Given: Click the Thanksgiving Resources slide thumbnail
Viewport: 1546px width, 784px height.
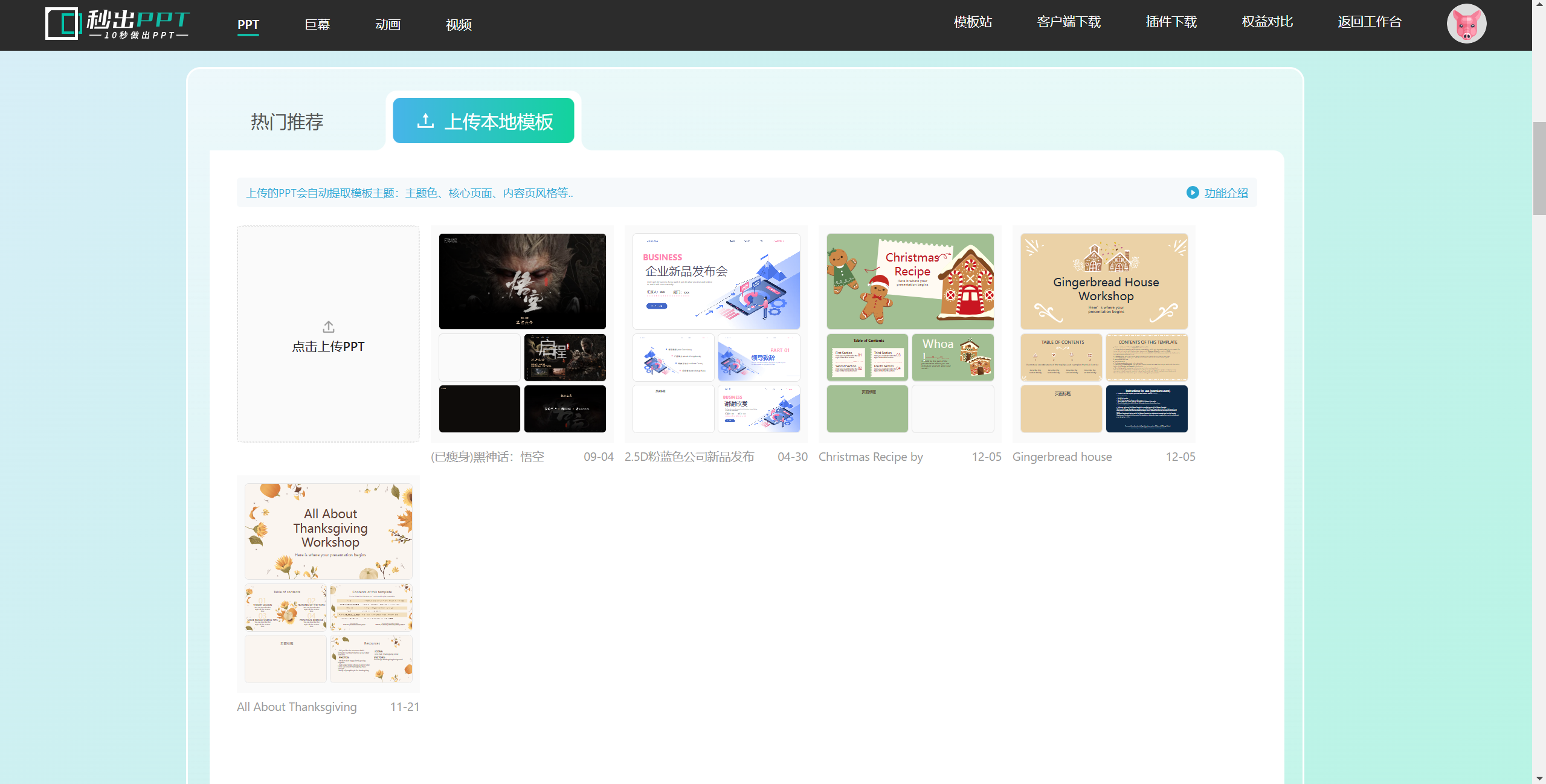Looking at the screenshot, I should click(371, 659).
